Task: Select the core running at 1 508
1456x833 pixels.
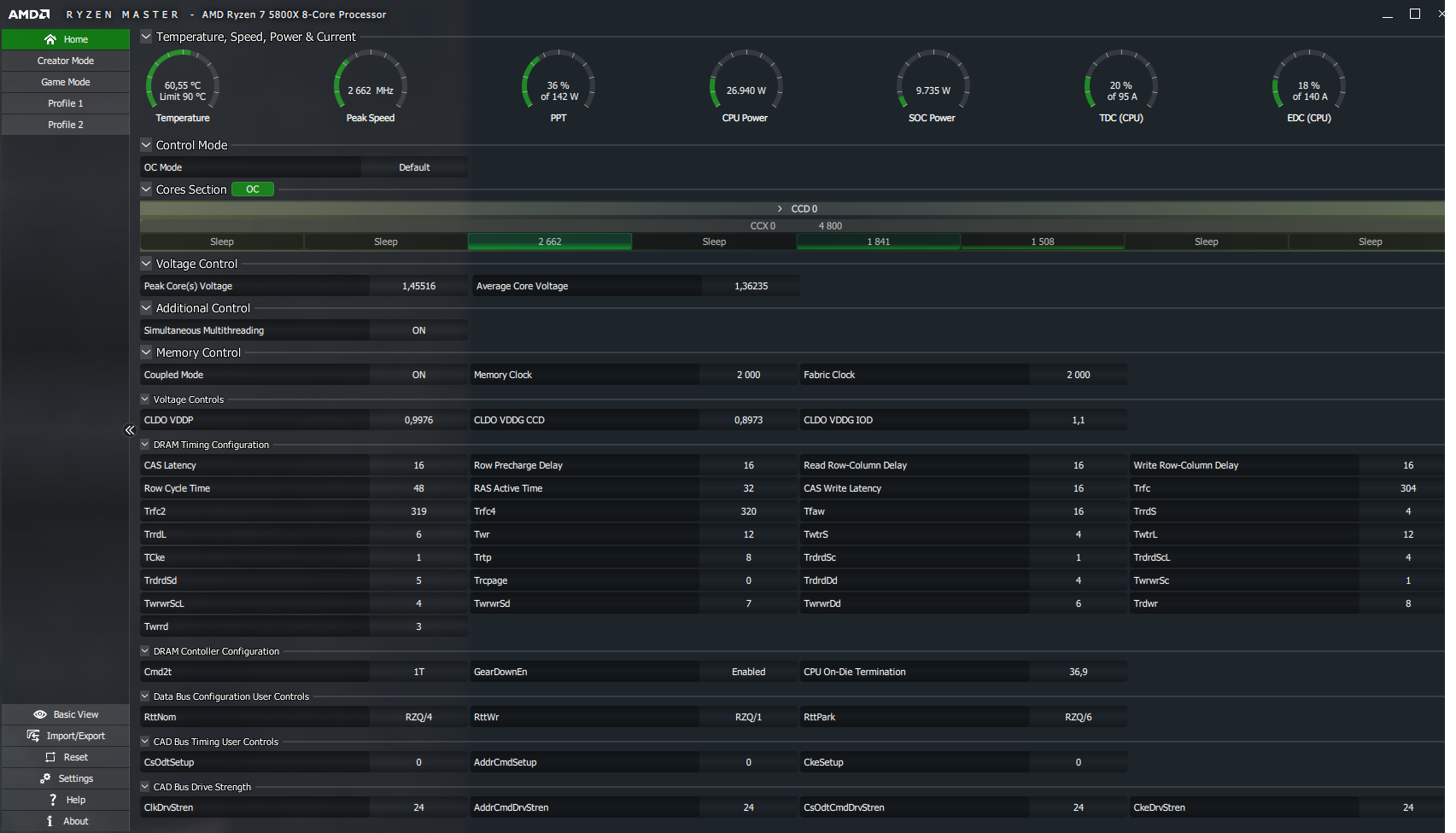Action: [x=1043, y=242]
